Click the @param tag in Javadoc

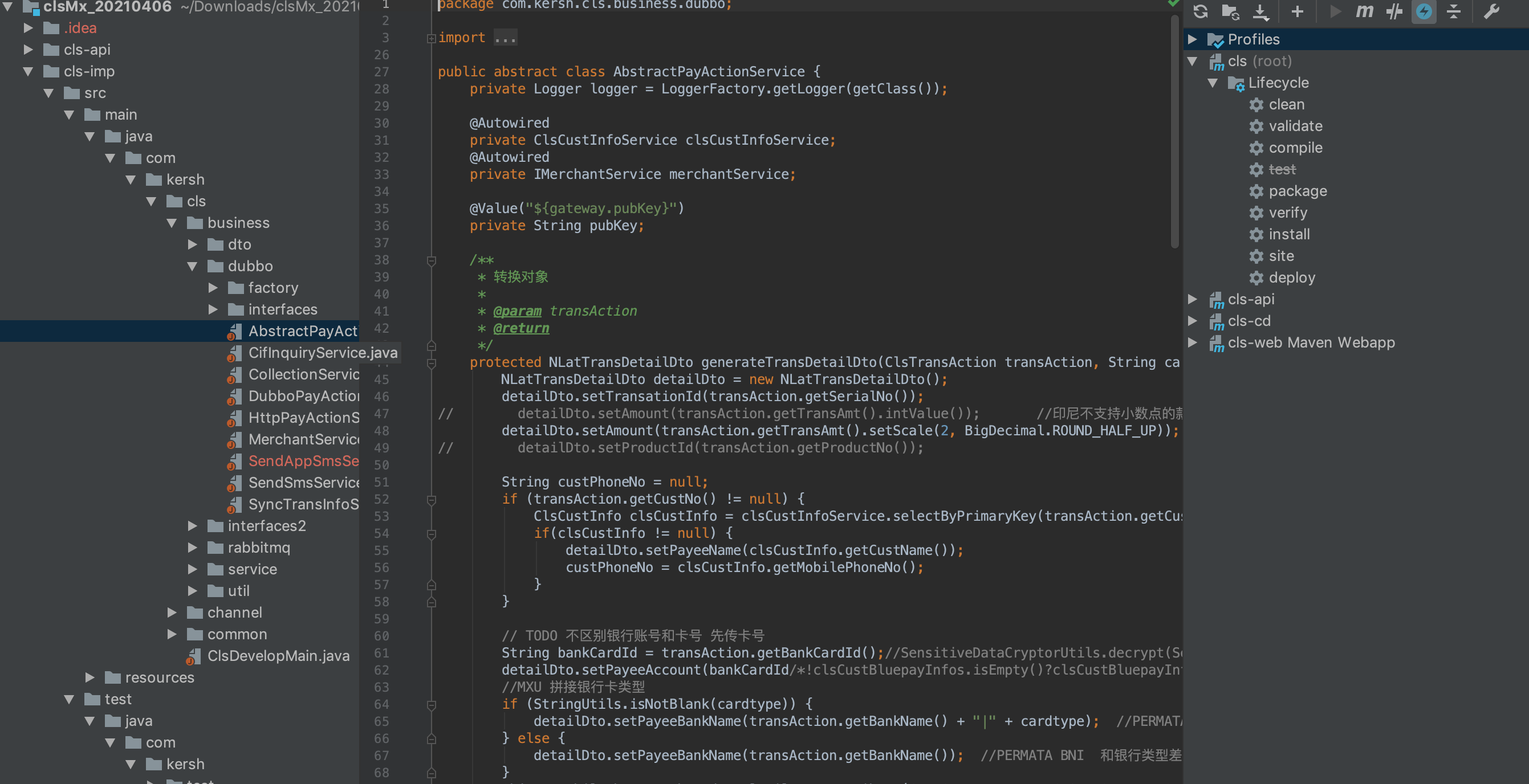pos(517,311)
